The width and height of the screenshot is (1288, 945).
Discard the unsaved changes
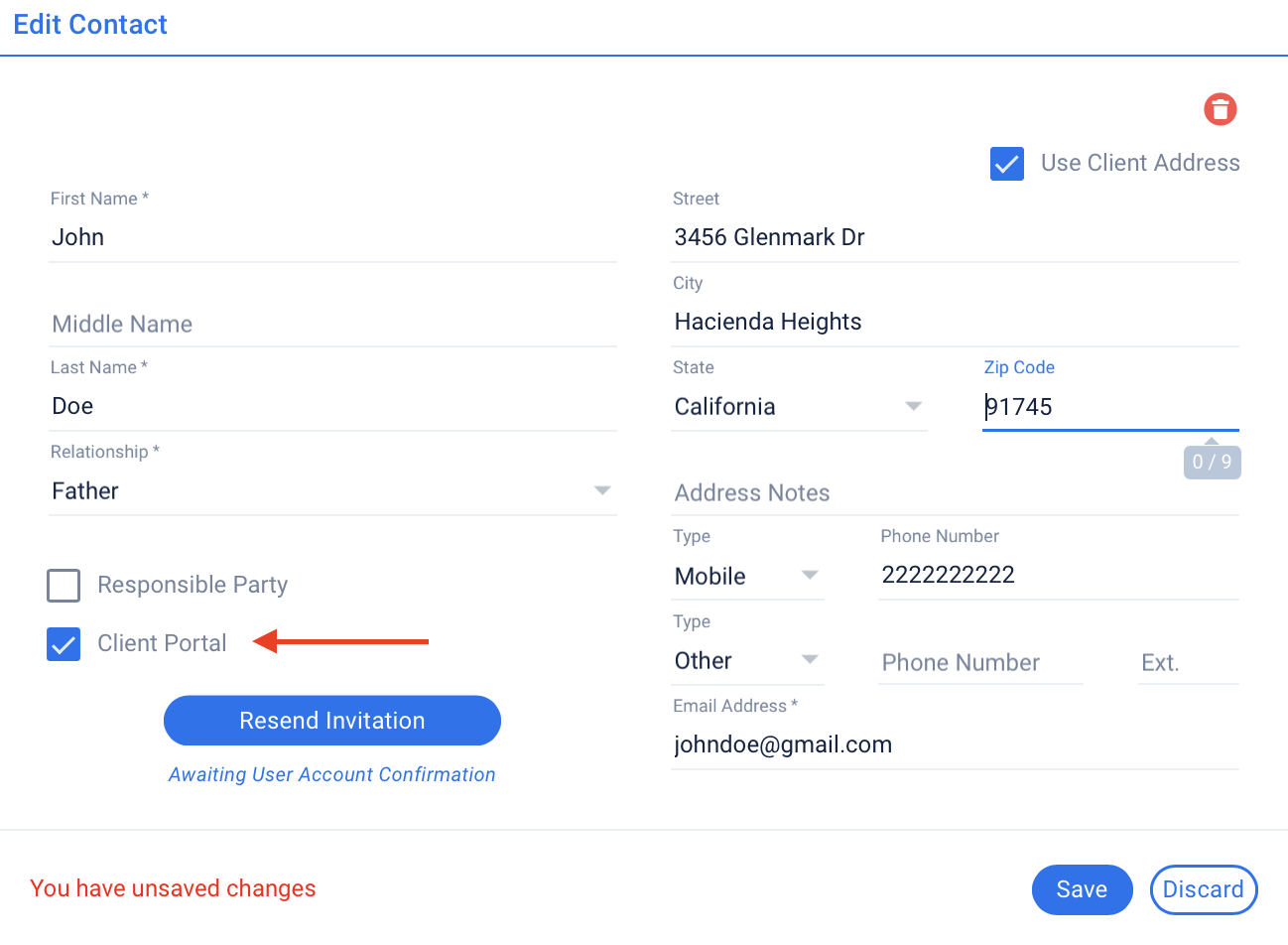[x=1203, y=889]
